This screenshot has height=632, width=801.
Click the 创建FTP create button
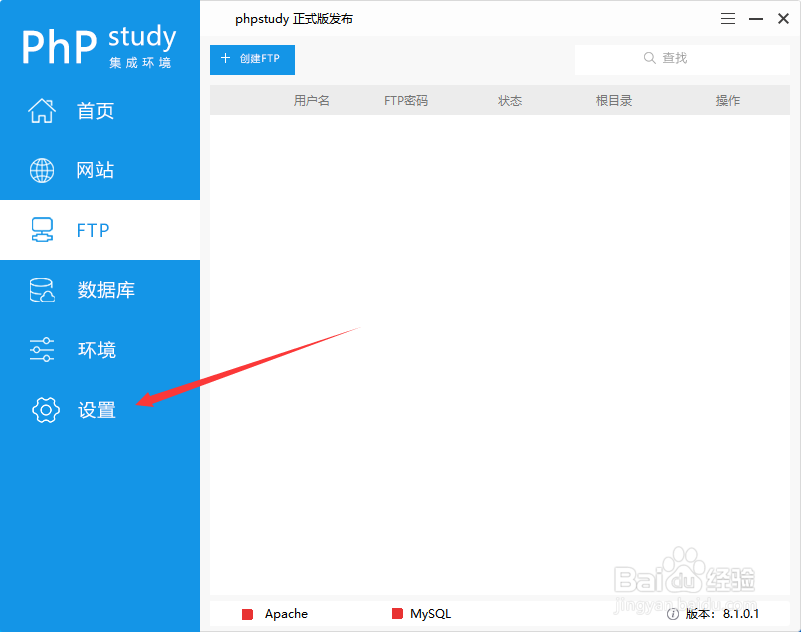(x=252, y=60)
